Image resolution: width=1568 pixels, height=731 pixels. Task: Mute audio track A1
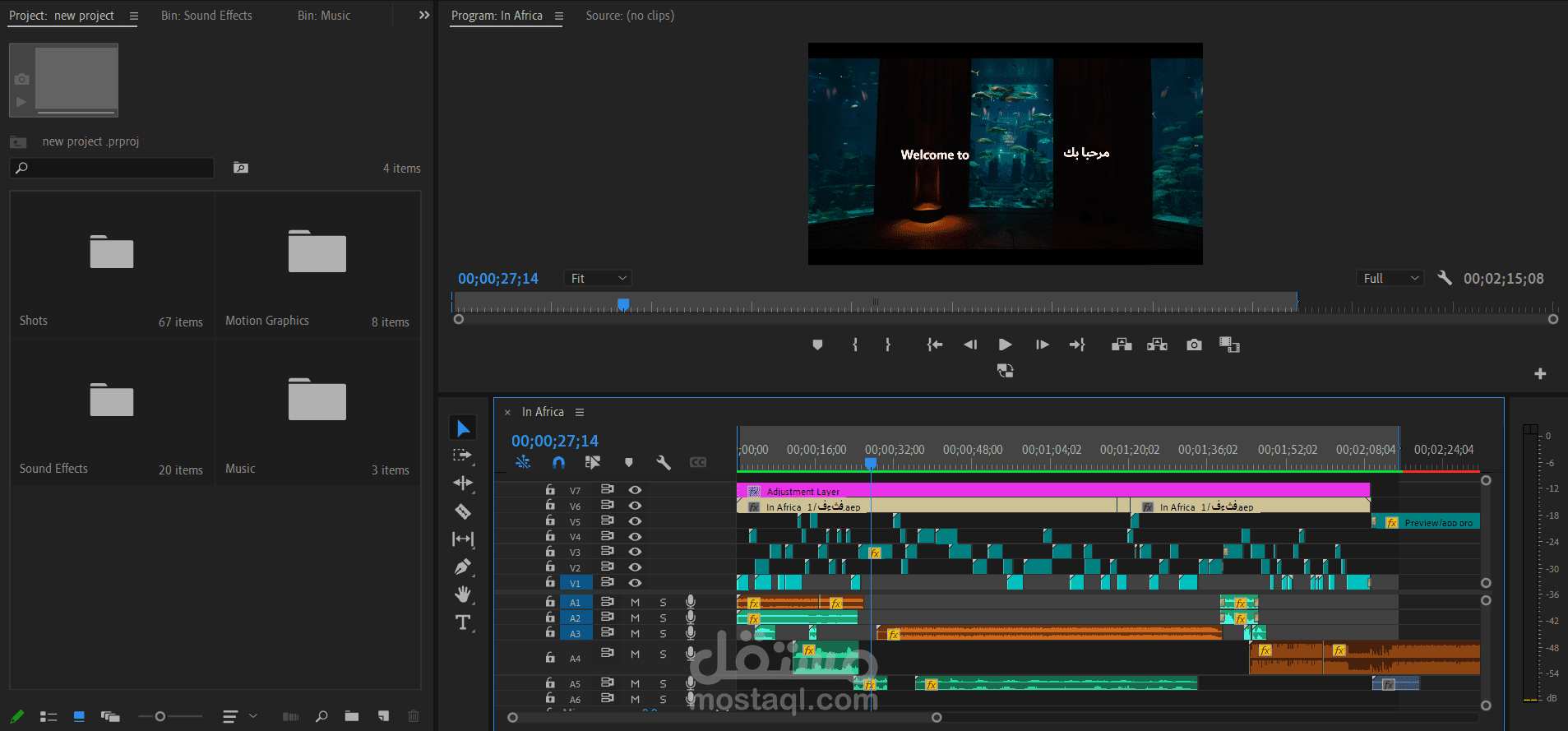[x=635, y=603]
